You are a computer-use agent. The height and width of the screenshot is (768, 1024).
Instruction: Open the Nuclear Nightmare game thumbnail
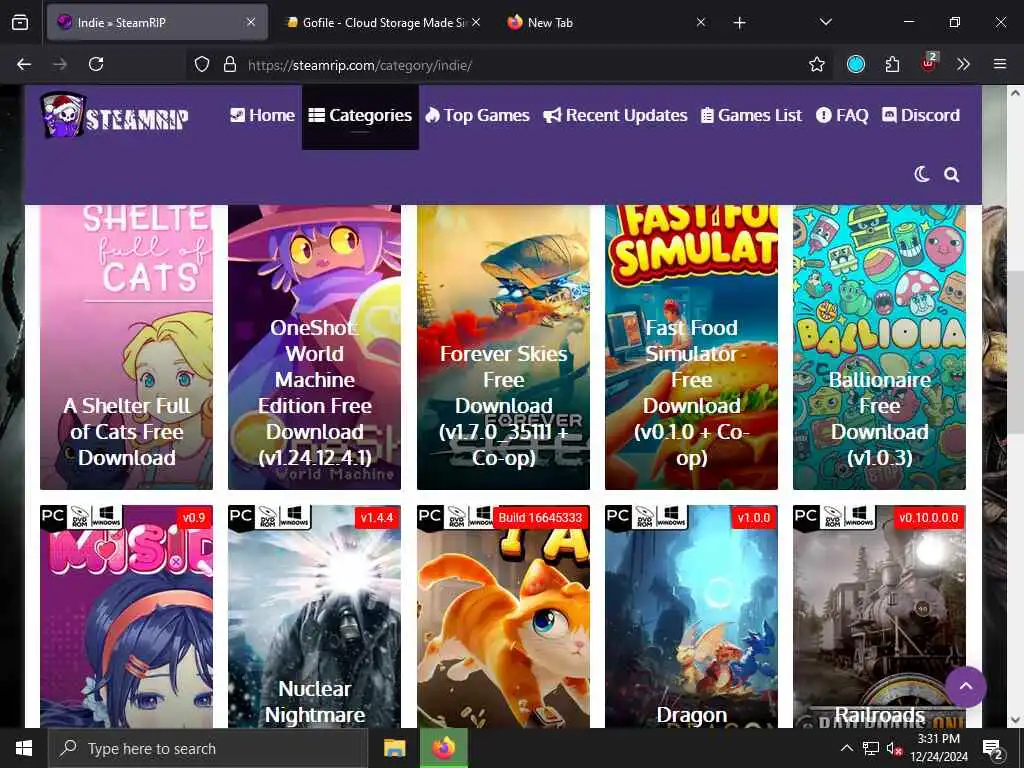tap(314, 616)
